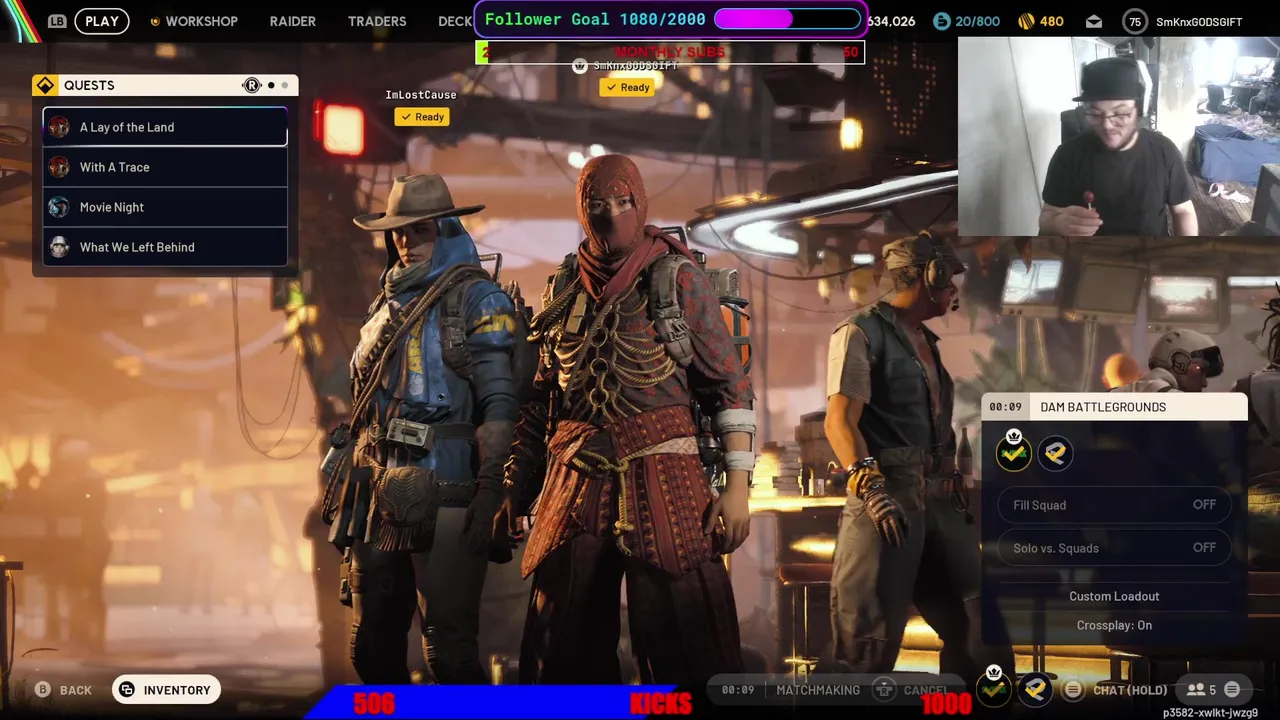Open the INVENTORY button
The height and width of the screenshot is (720, 1280).
click(166, 690)
